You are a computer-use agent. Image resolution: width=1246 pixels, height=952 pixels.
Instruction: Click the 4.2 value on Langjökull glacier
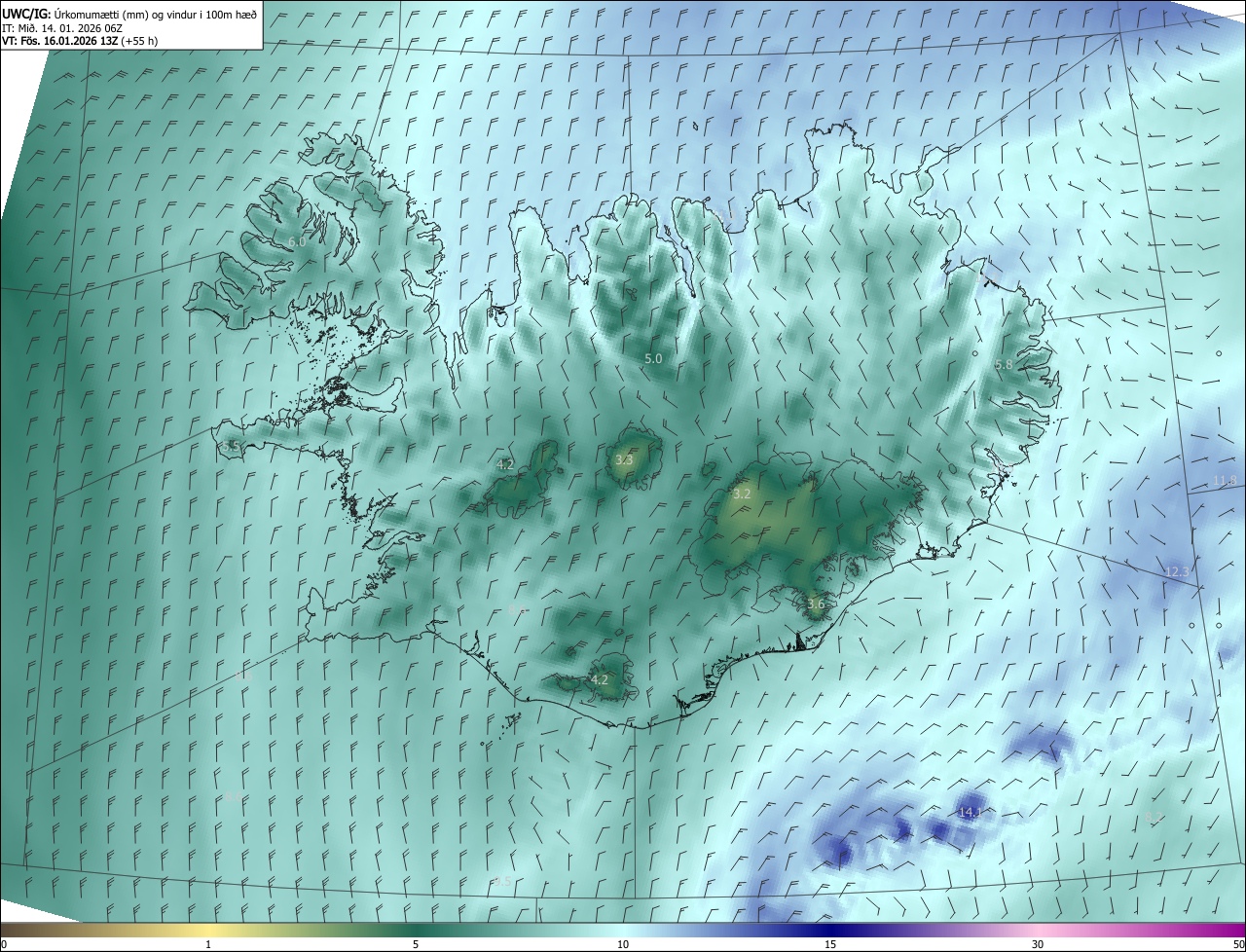click(505, 464)
